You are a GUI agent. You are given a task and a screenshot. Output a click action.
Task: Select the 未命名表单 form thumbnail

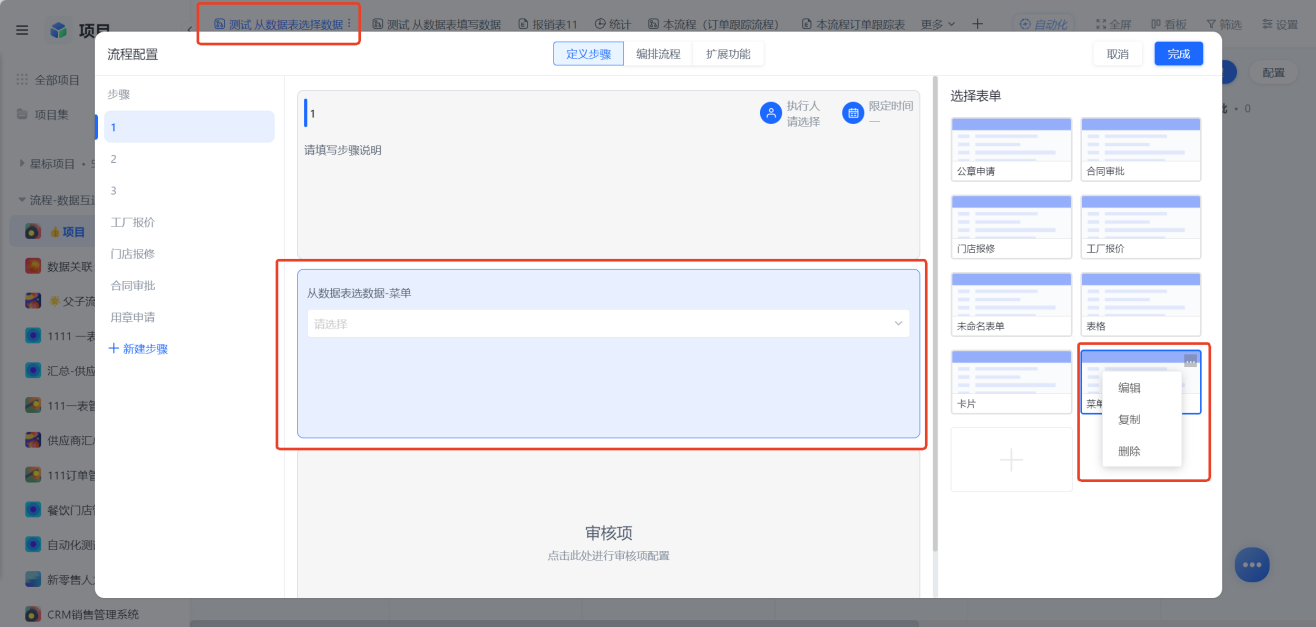click(1011, 304)
